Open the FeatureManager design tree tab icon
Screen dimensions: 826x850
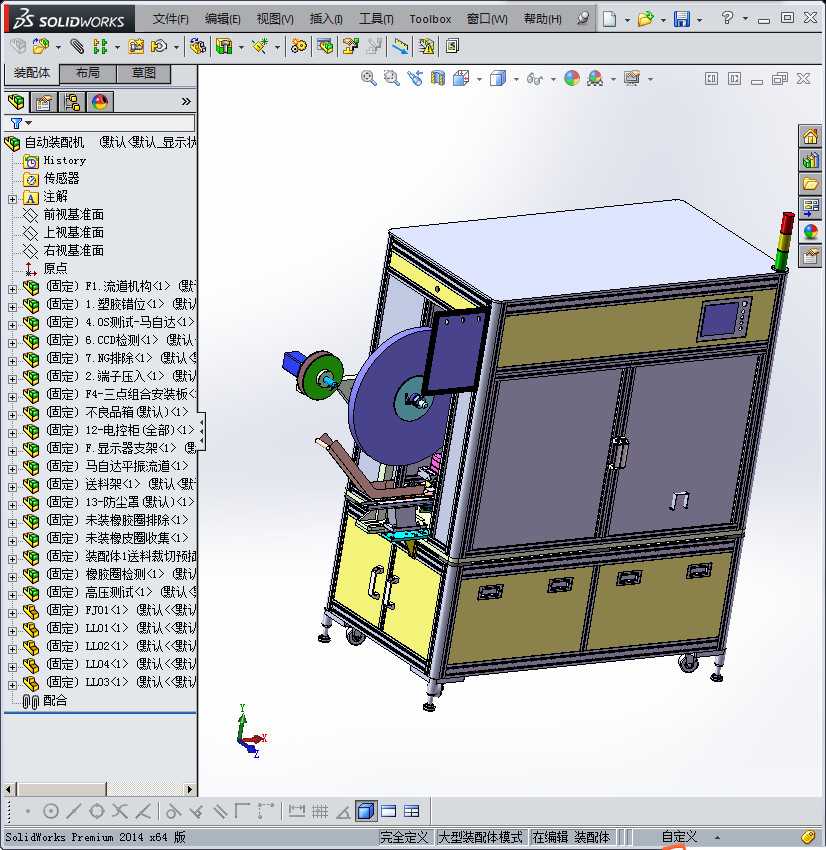click(16, 102)
